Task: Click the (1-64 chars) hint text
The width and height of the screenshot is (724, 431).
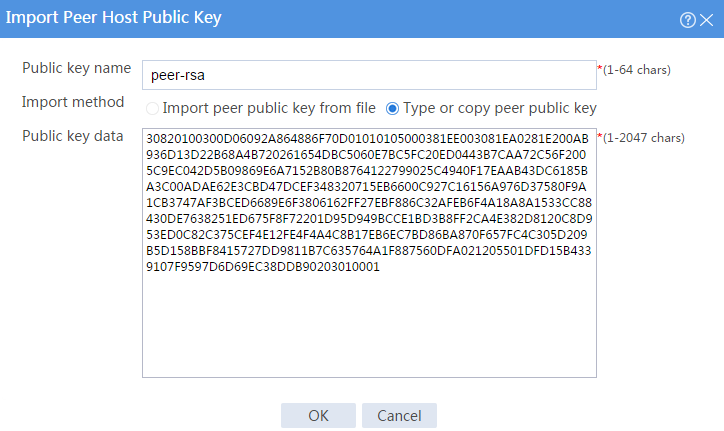Action: pyautogui.click(x=637, y=70)
